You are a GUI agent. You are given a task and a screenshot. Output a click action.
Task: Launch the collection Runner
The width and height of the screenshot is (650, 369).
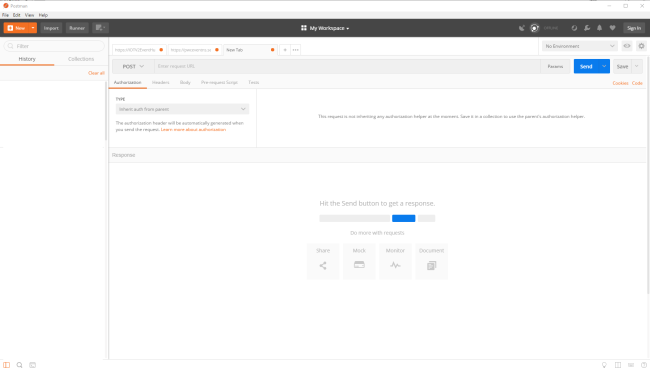[x=77, y=28]
